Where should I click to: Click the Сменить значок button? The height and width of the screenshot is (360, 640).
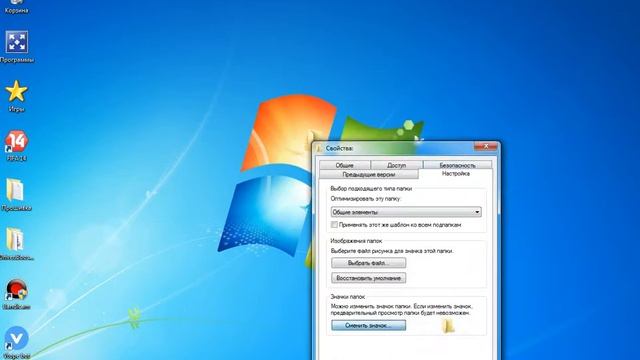pos(369,325)
